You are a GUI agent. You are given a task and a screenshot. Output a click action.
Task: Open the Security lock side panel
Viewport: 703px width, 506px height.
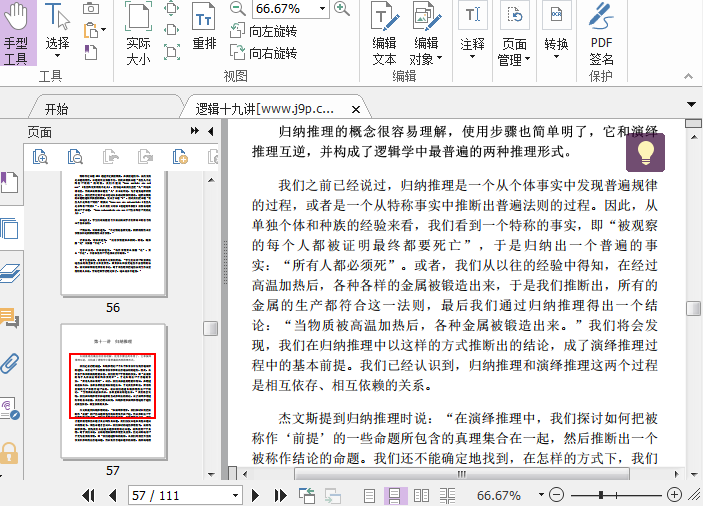[9, 453]
